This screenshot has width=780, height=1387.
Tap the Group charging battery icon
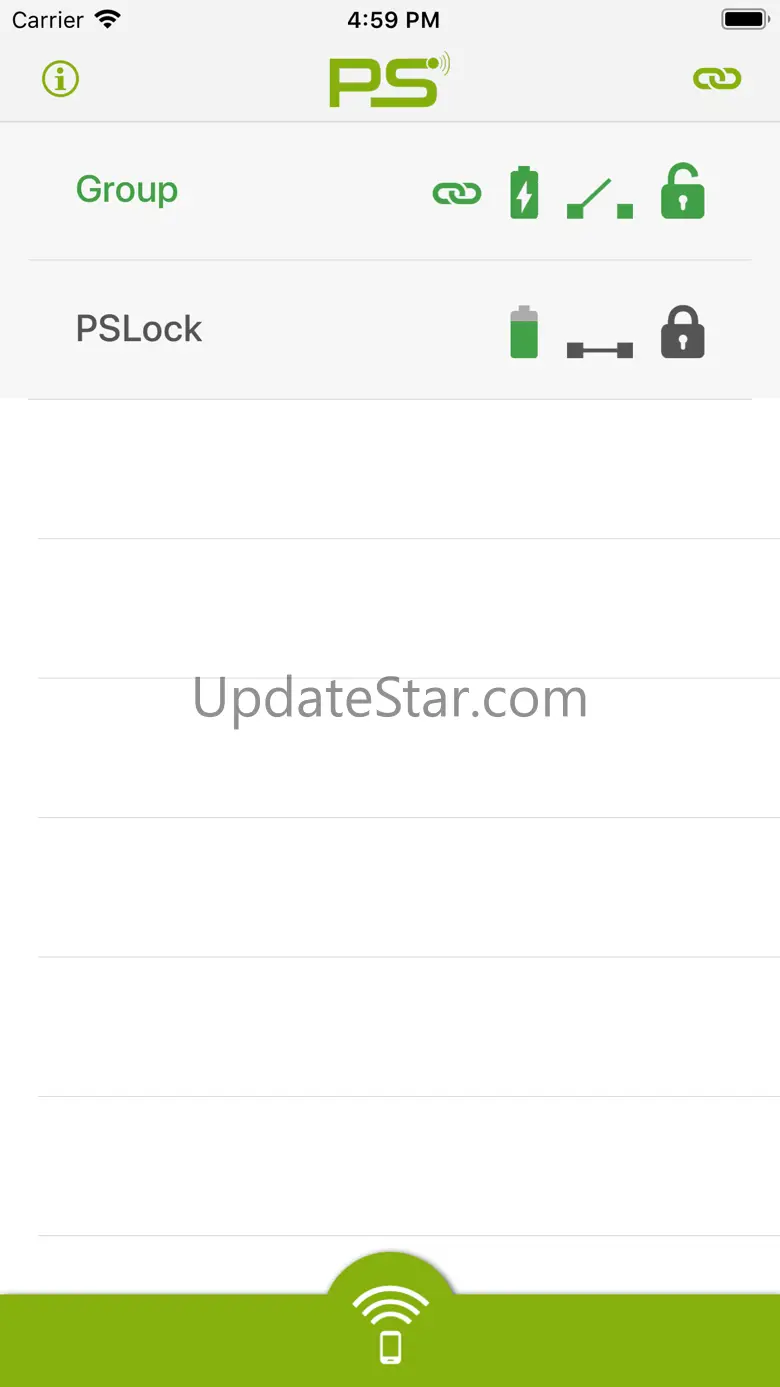tap(524, 192)
